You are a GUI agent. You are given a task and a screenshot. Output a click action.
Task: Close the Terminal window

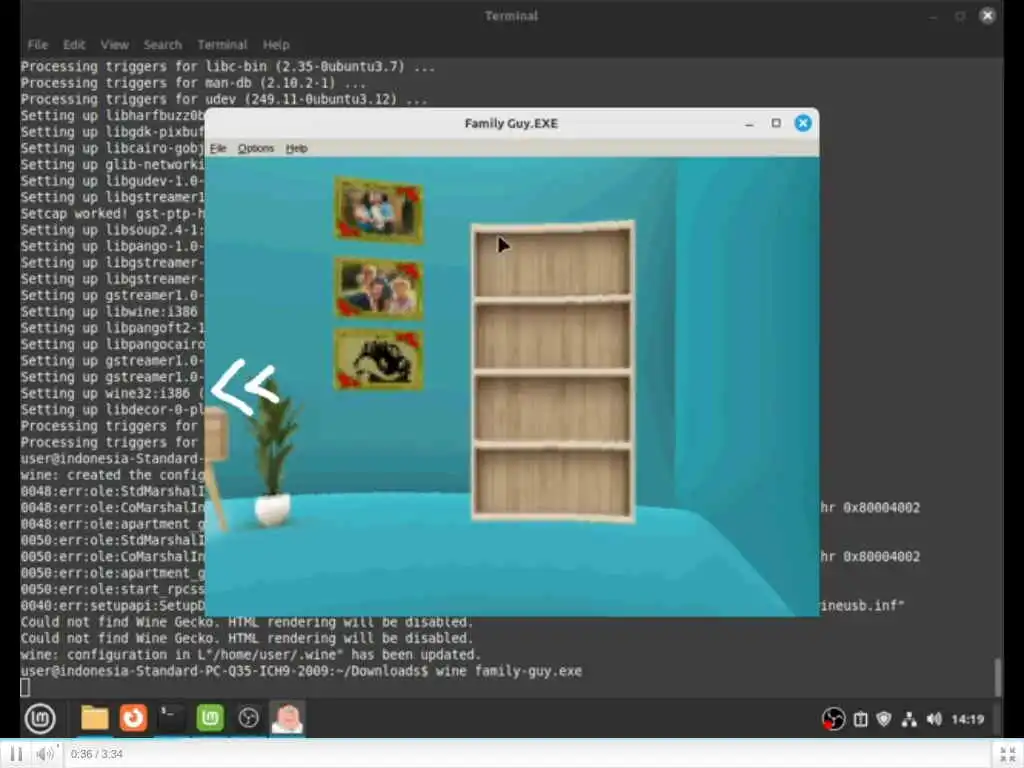coord(987,16)
